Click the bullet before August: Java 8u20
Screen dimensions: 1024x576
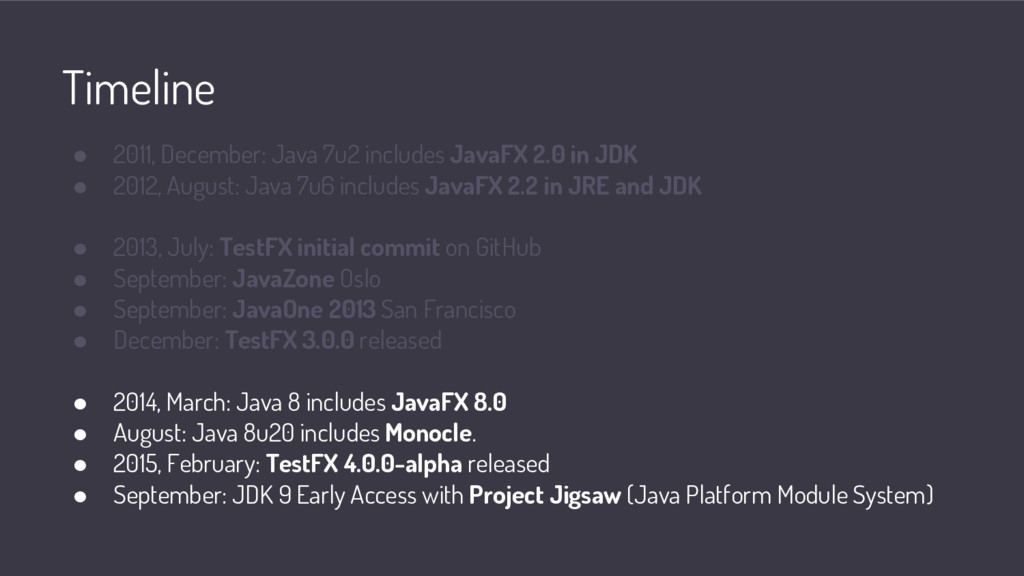pyautogui.click(x=80, y=434)
